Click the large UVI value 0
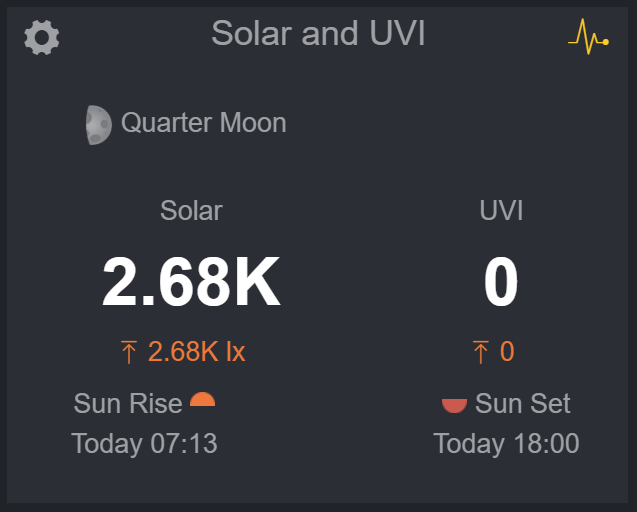637x512 pixels. click(501, 283)
